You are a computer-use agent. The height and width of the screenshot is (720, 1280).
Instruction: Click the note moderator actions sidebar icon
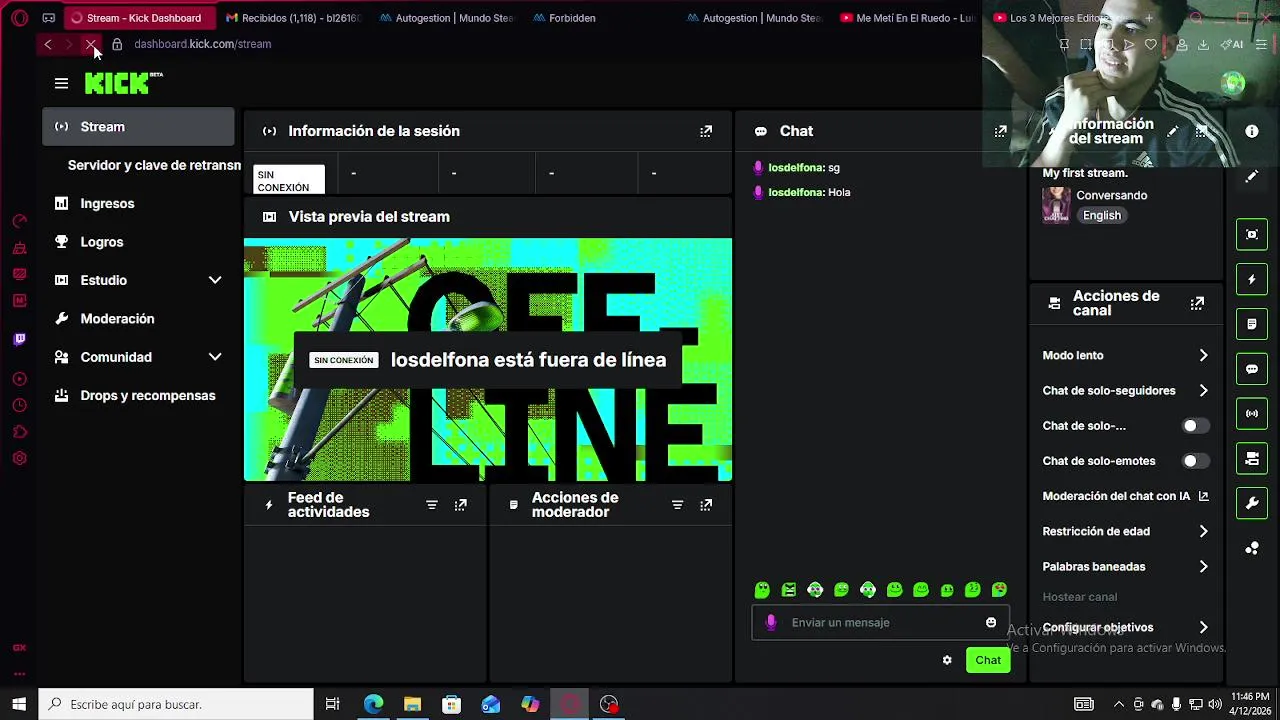pyautogui.click(x=1252, y=324)
